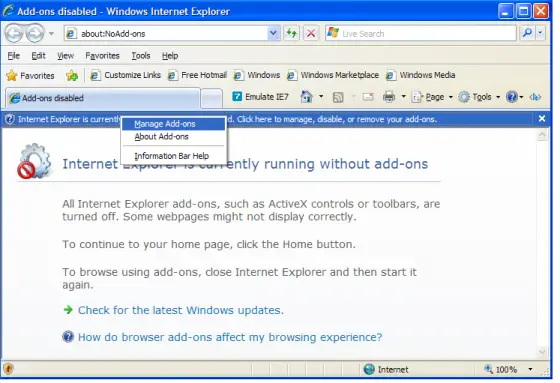
Task: Click the Help question mark icon in toolbar
Action: click(x=512, y=97)
